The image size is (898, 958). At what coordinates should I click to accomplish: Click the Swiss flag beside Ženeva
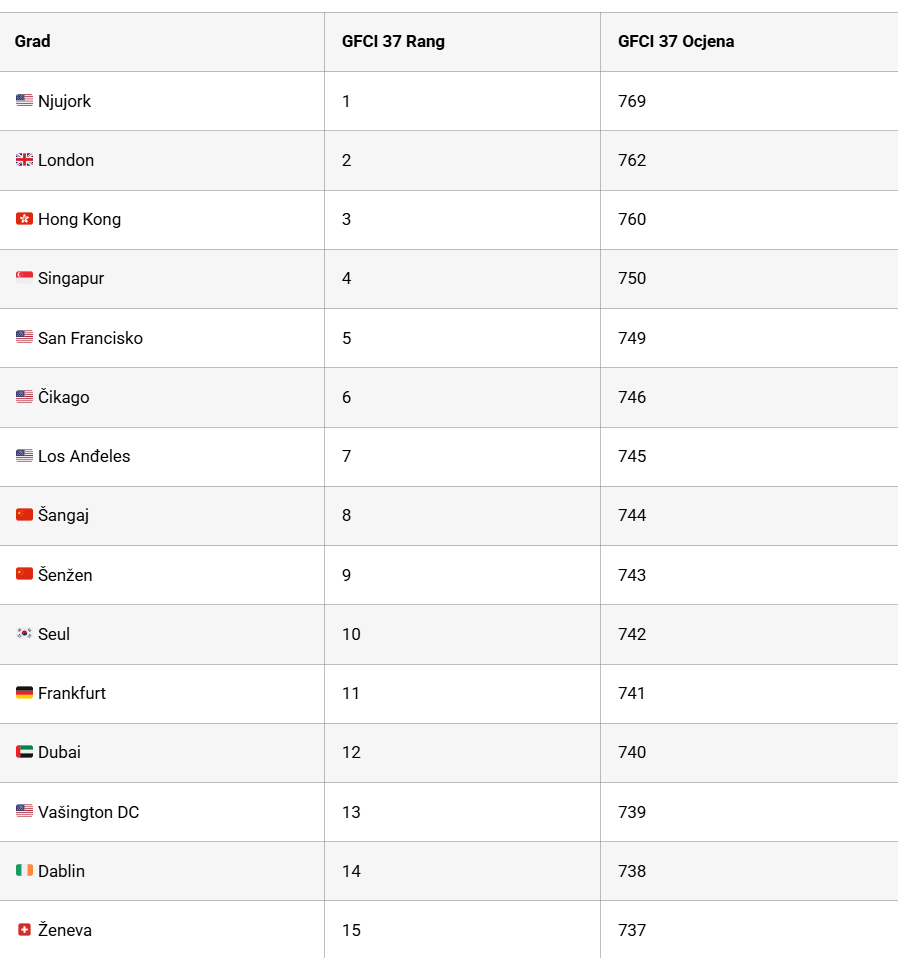click(x=24, y=929)
